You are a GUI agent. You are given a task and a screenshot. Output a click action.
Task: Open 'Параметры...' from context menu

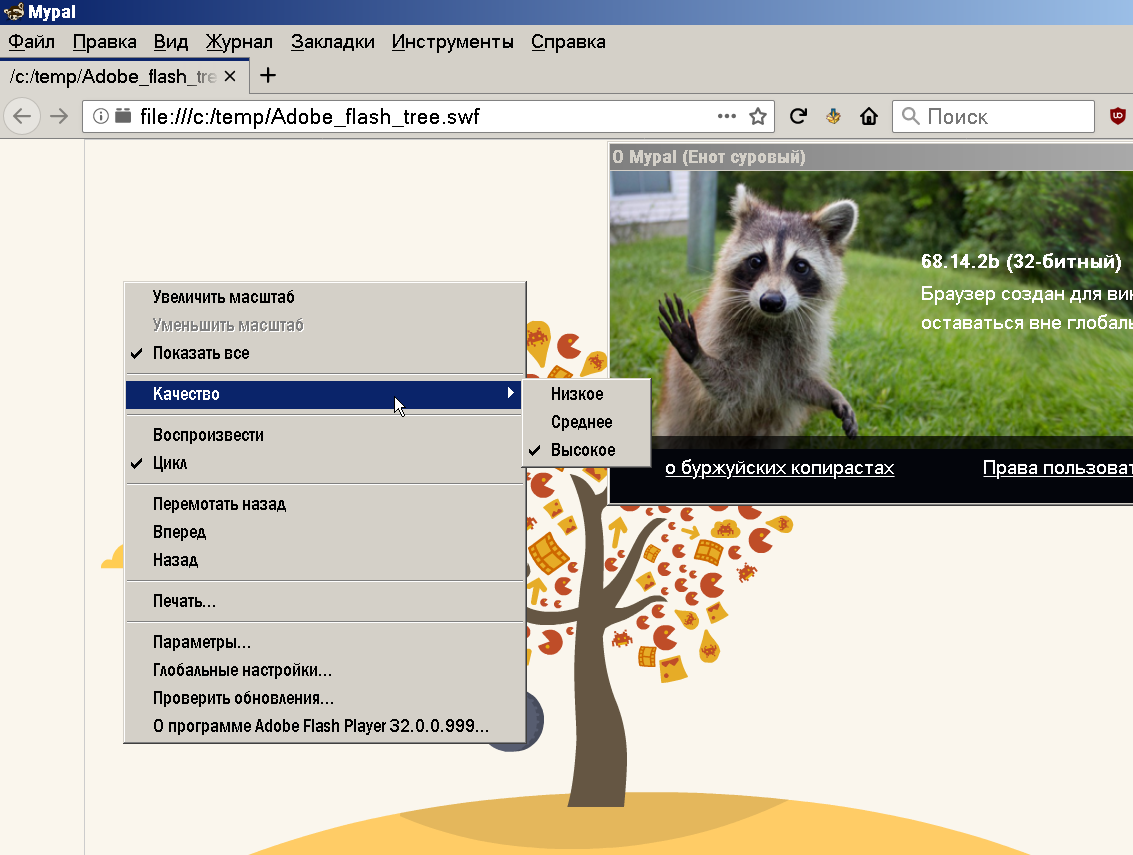click(x=324, y=643)
